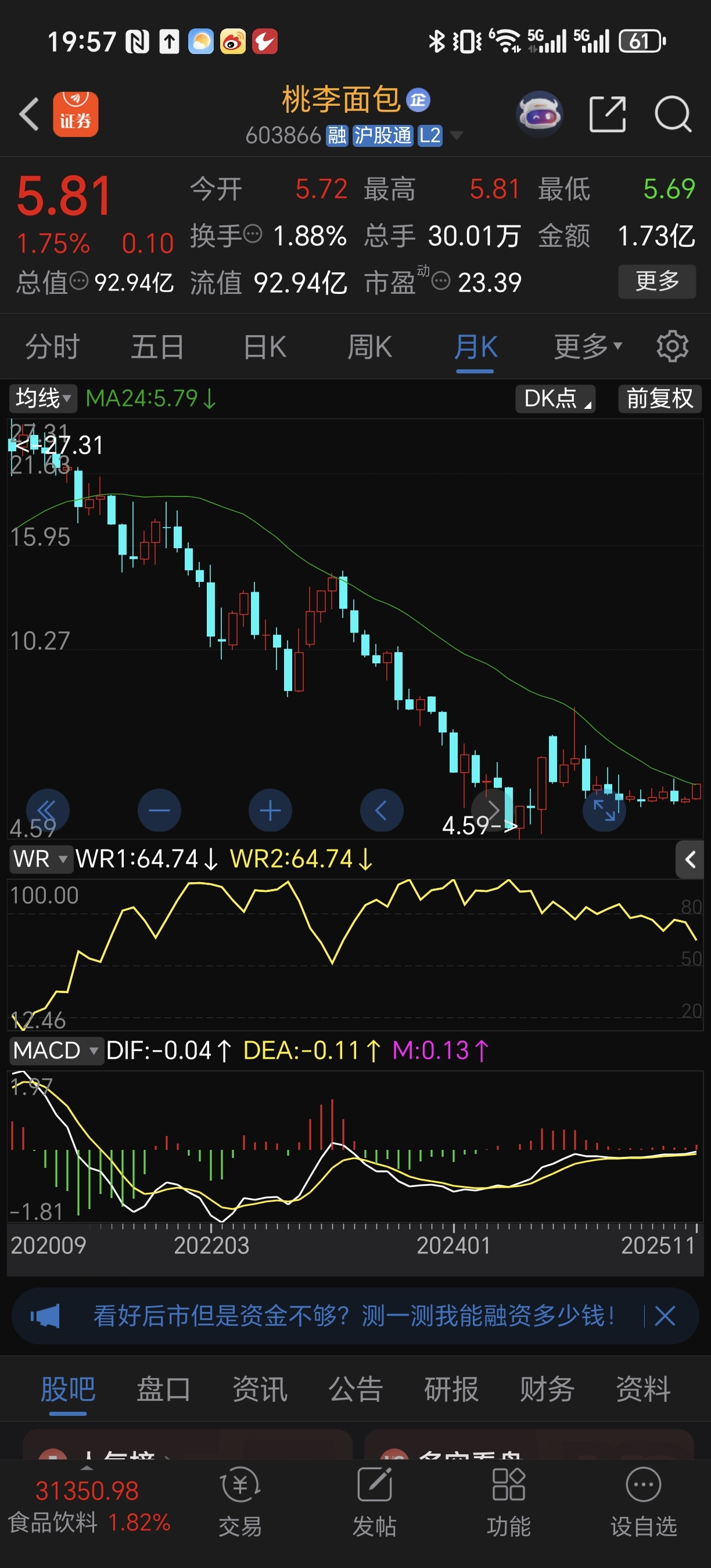Viewport: 711px width, 1568px height.
Task: Zoom in chart with plus button
Action: point(270,810)
